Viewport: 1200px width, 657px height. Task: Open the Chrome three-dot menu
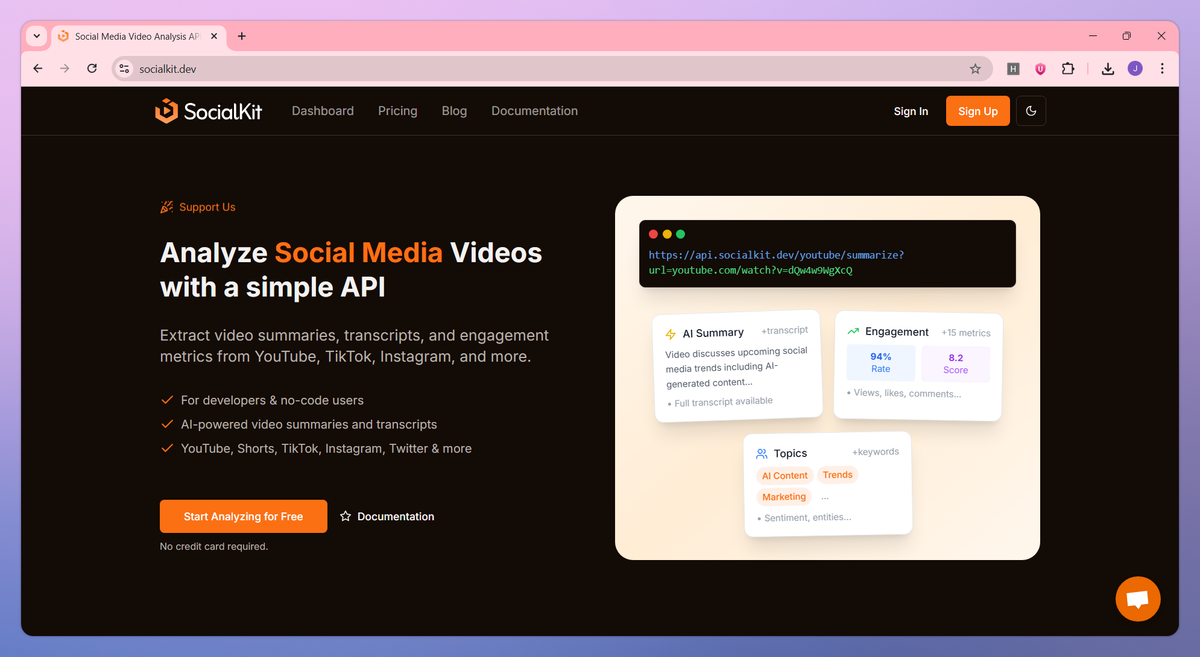[x=1162, y=69]
